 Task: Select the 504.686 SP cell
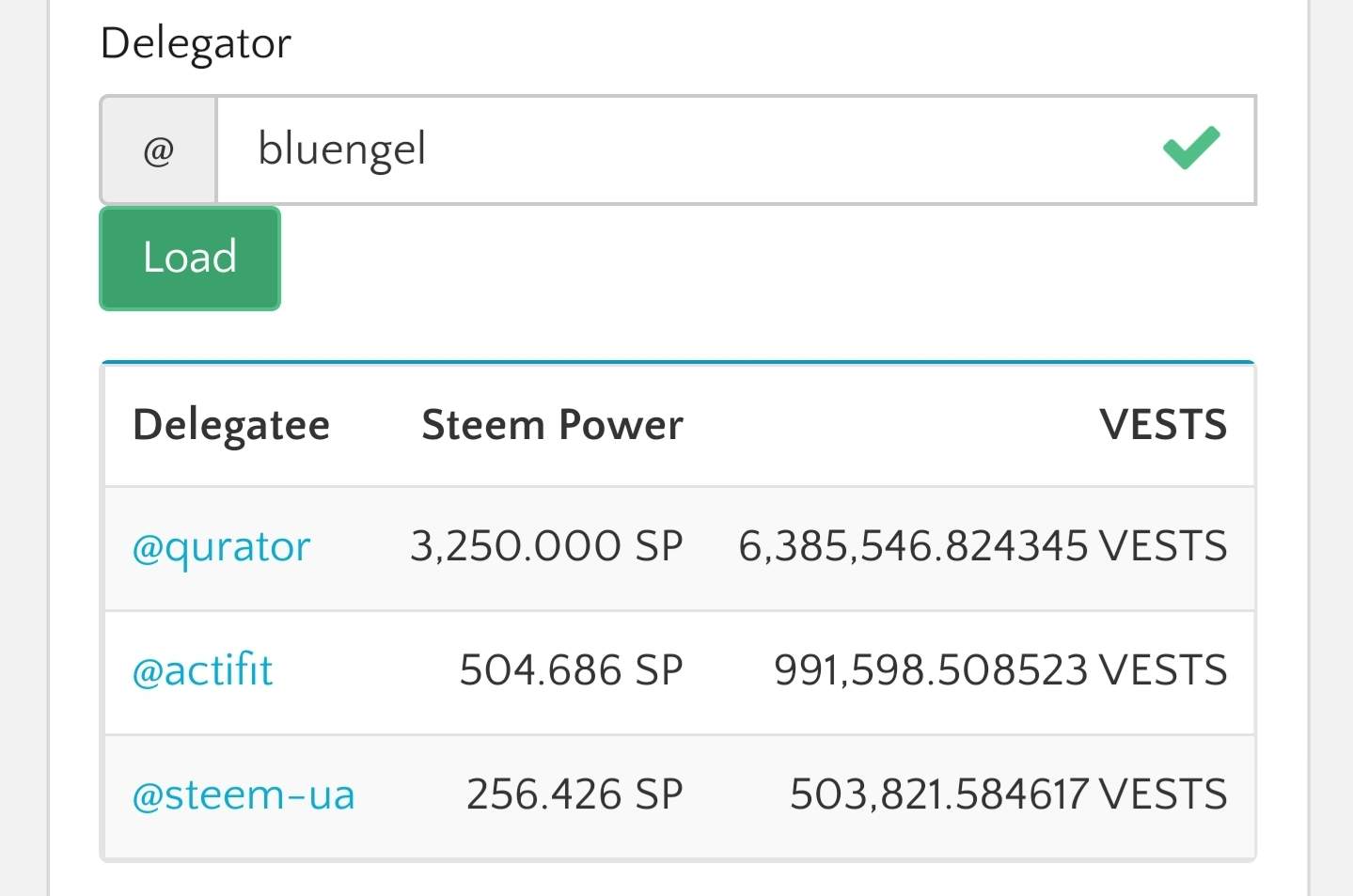tap(571, 670)
